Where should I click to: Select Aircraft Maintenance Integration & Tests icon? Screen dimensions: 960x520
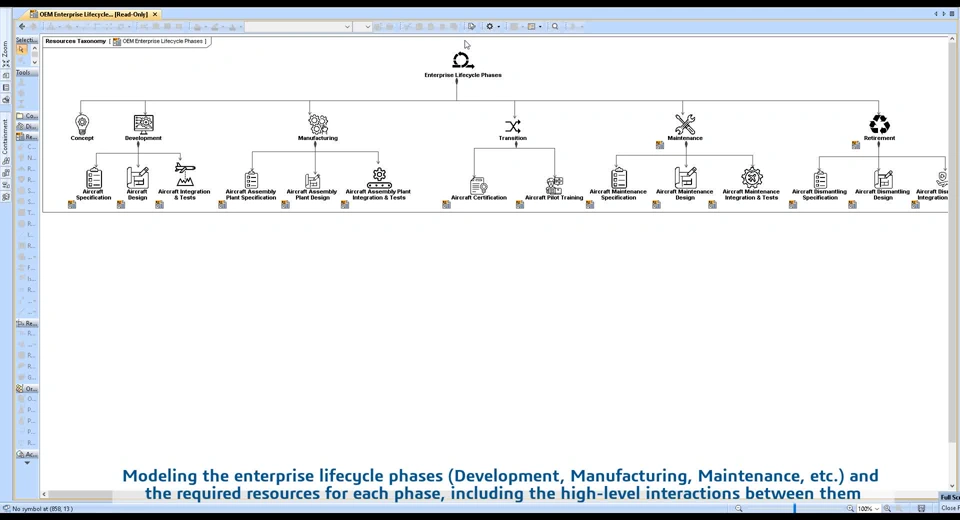[x=751, y=178]
